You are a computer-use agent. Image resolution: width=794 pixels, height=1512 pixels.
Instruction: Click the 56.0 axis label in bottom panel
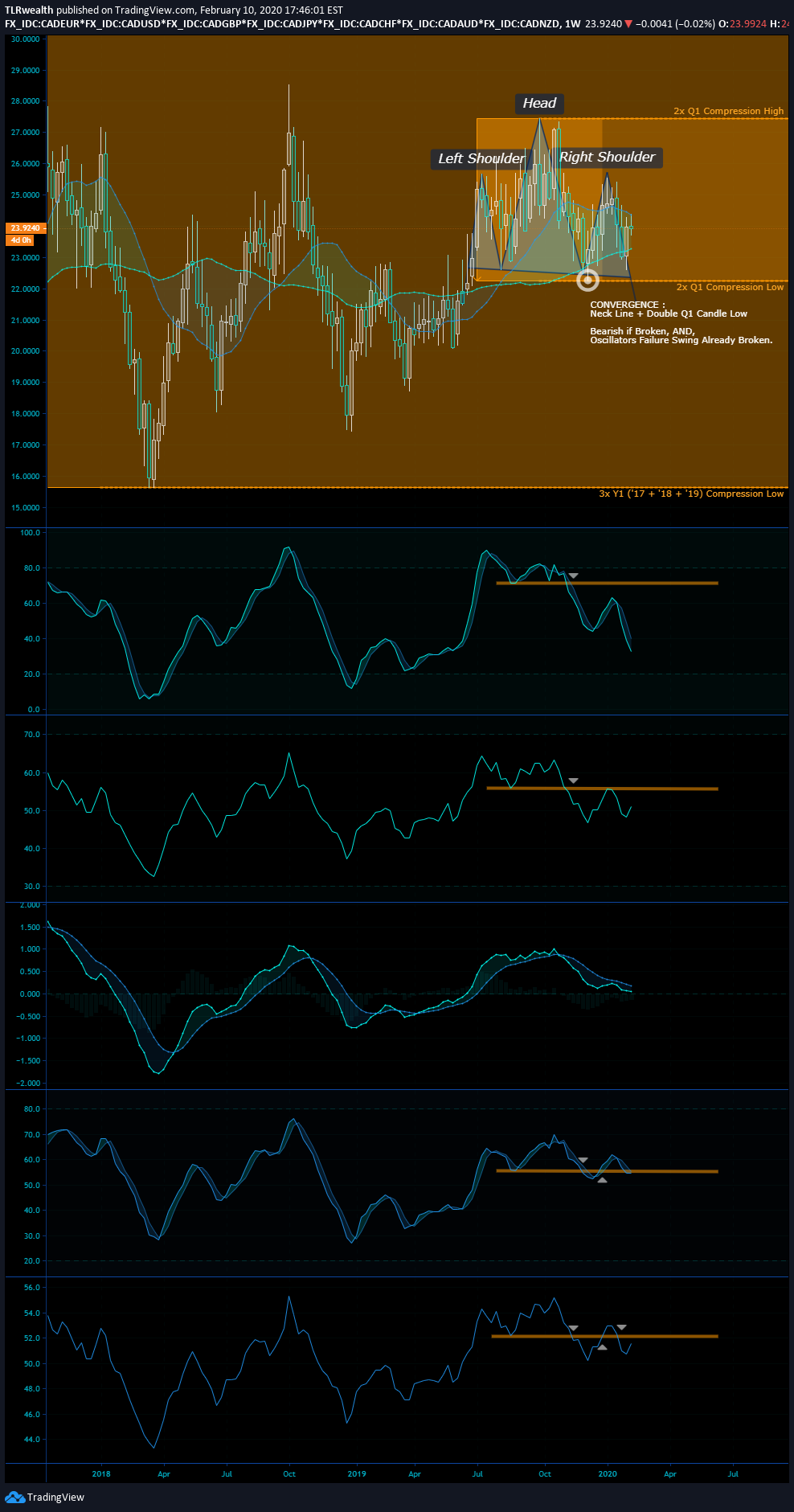tap(32, 1287)
